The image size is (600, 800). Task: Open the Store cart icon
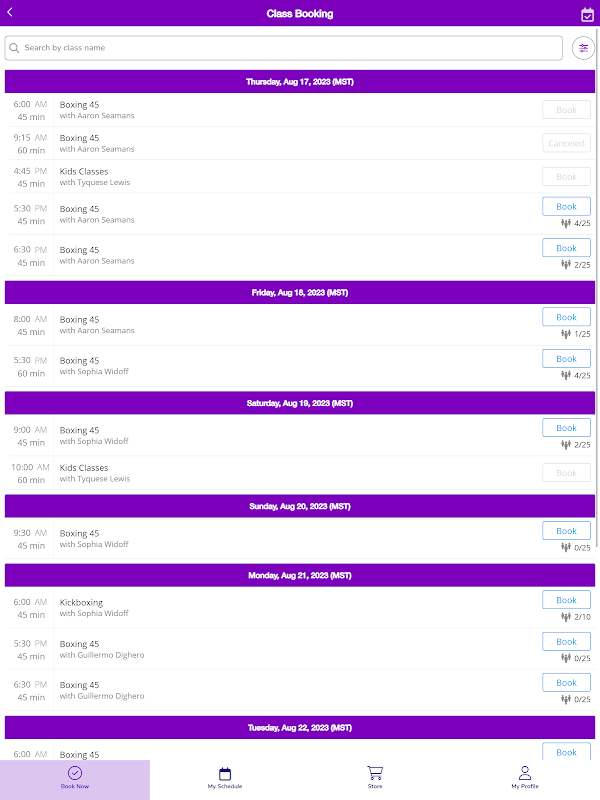tap(375, 773)
